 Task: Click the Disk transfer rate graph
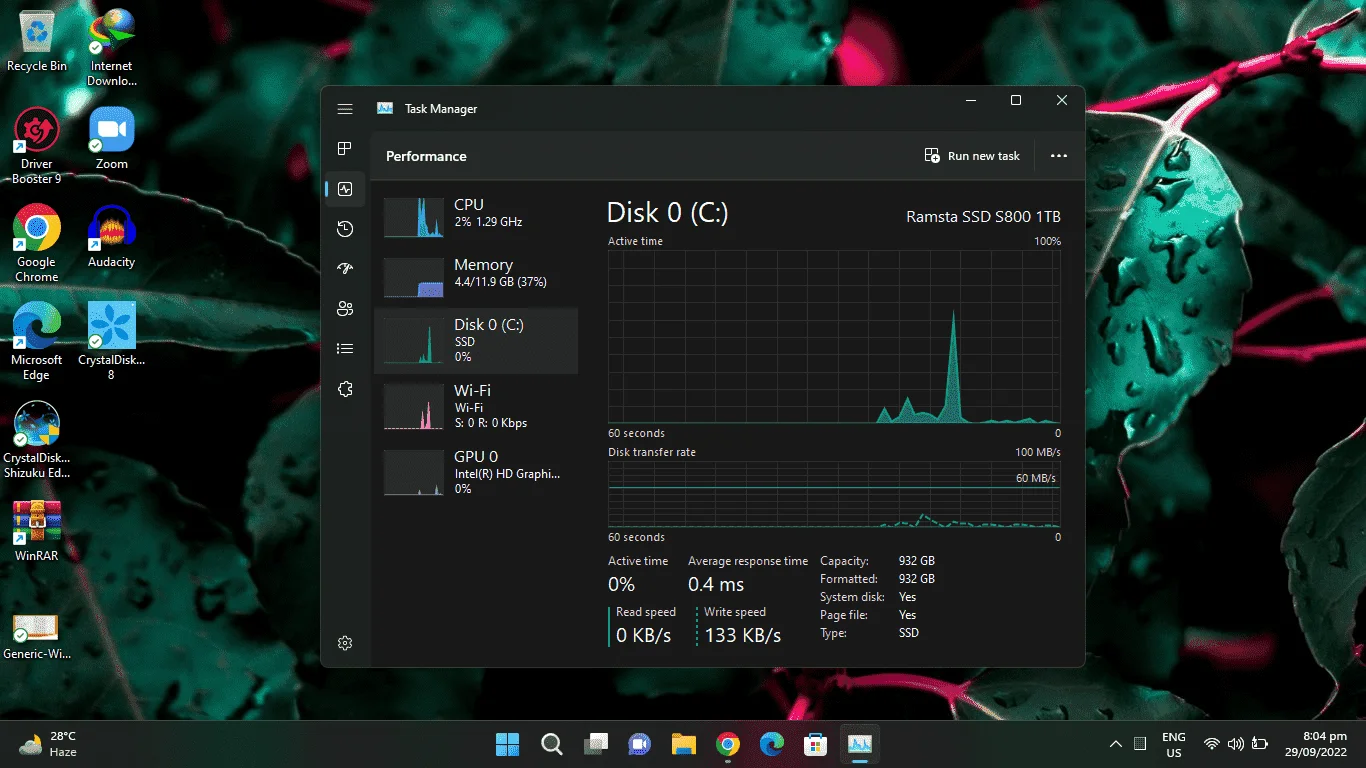[834, 494]
